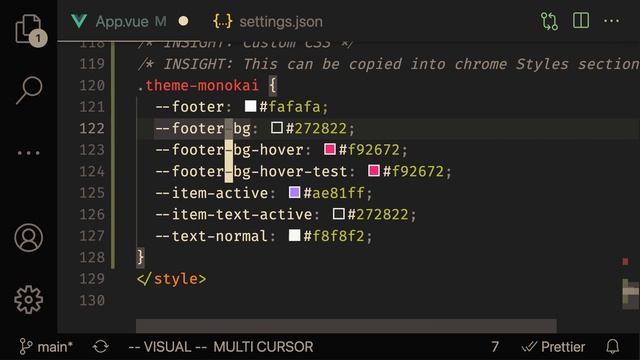
Task: Open the notifications bell in the status bar
Action: pyautogui.click(x=612, y=347)
